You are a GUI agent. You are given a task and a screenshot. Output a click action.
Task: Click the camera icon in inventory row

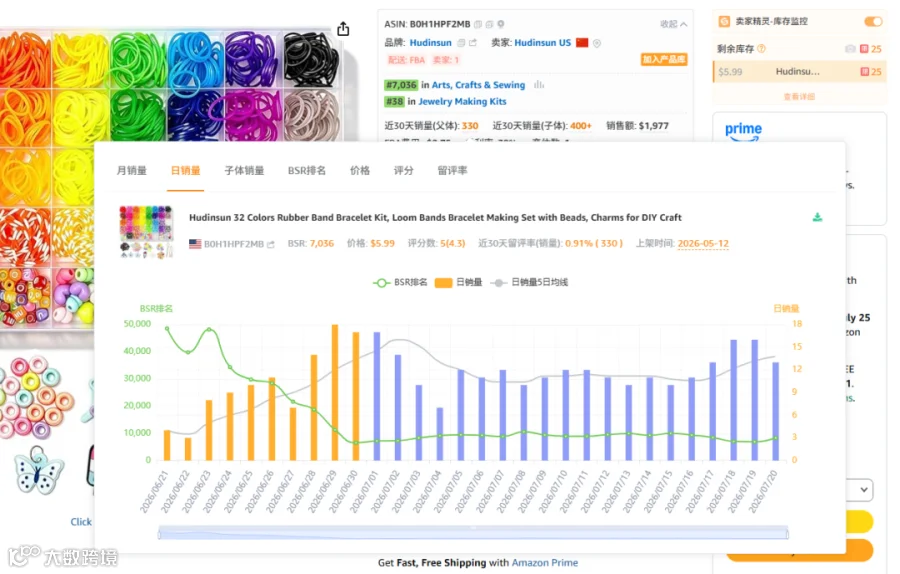click(x=850, y=49)
